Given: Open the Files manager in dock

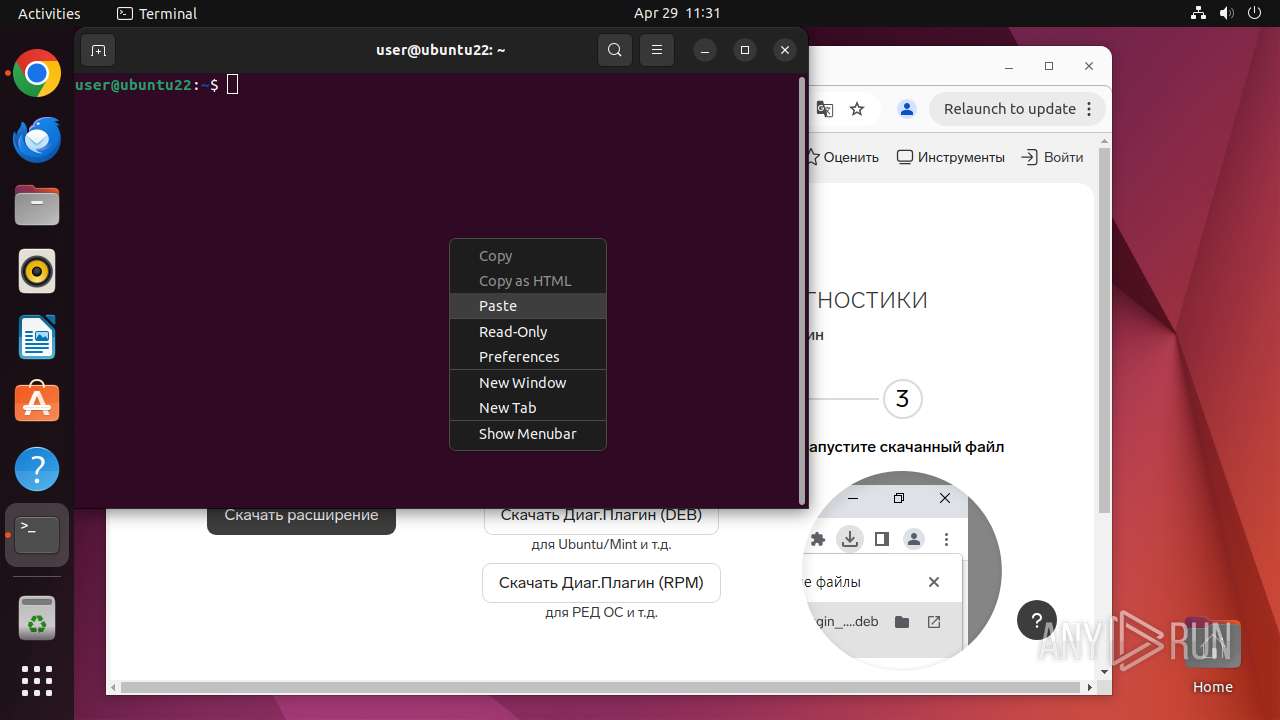Looking at the screenshot, I should pos(37,206).
